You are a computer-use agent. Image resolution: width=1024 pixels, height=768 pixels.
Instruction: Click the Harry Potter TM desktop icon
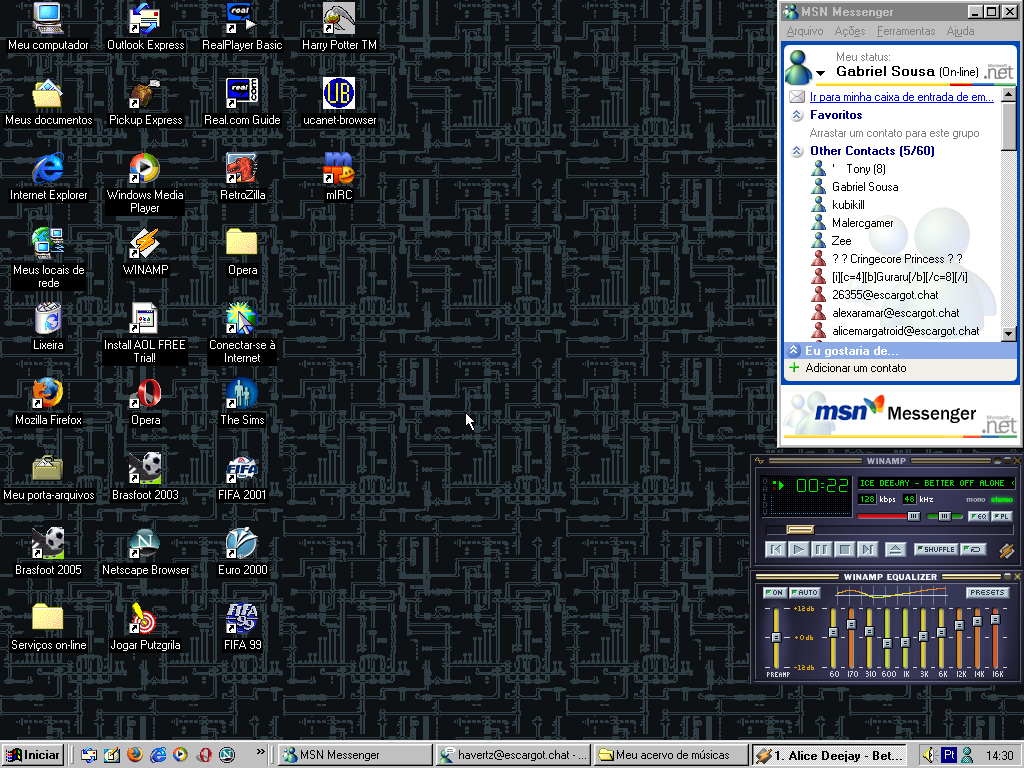pos(339,26)
